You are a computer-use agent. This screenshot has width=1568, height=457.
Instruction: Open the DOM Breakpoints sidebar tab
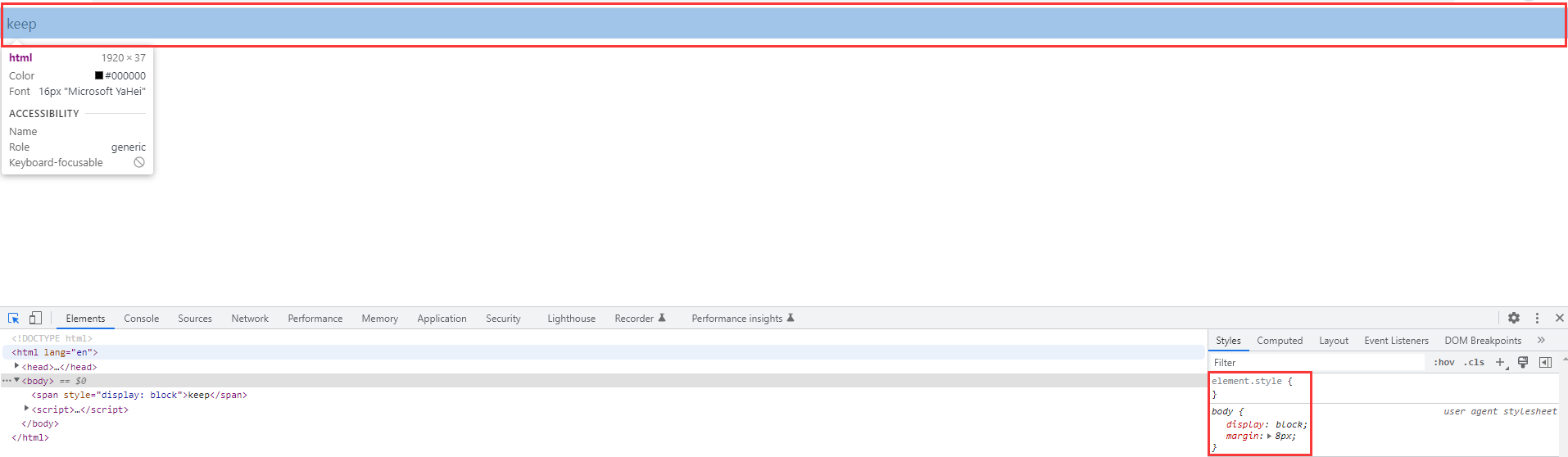[1483, 341]
